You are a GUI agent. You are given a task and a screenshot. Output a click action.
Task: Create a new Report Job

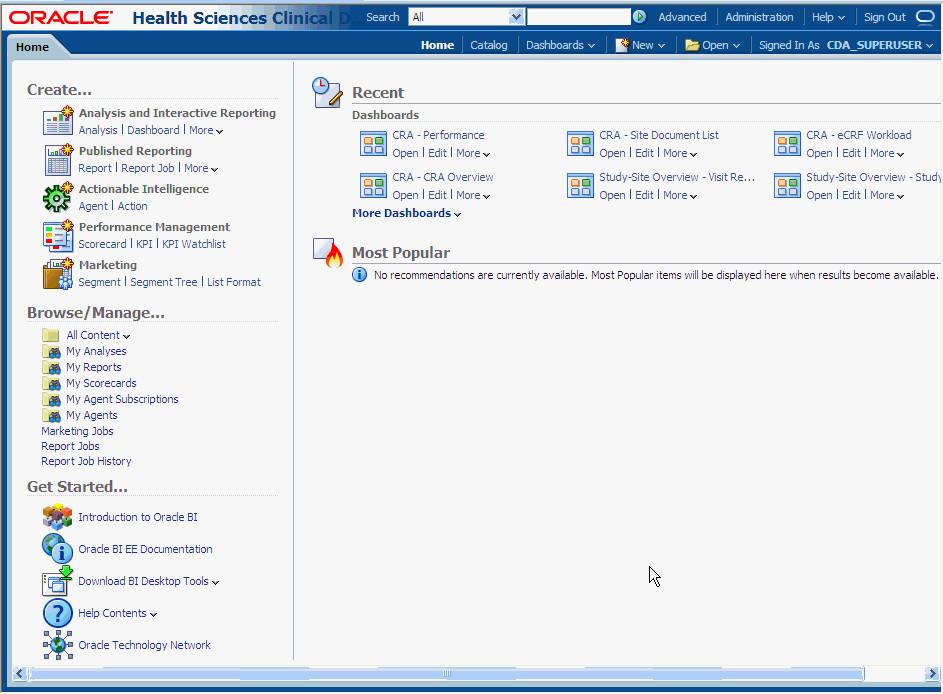point(147,168)
